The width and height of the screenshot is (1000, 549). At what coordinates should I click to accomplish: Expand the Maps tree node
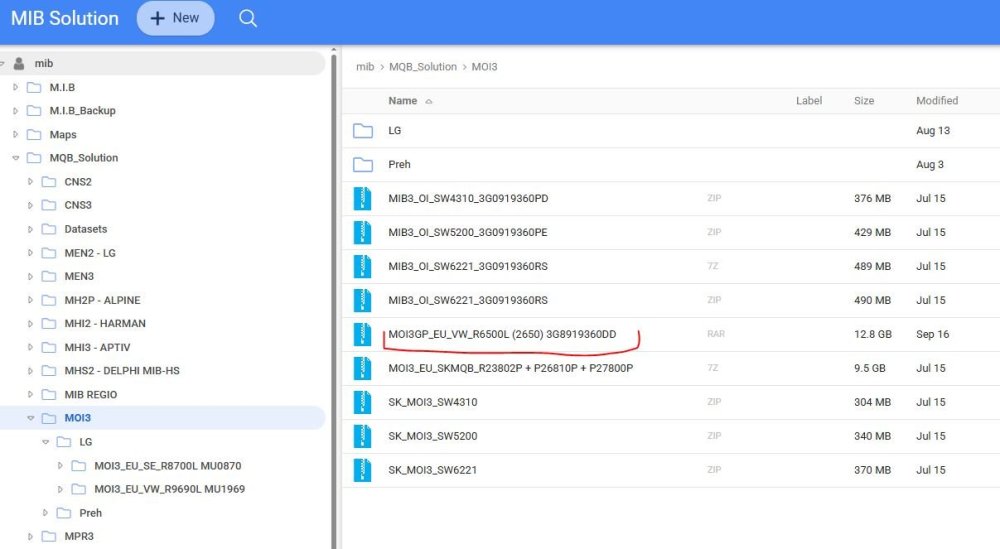(15, 134)
